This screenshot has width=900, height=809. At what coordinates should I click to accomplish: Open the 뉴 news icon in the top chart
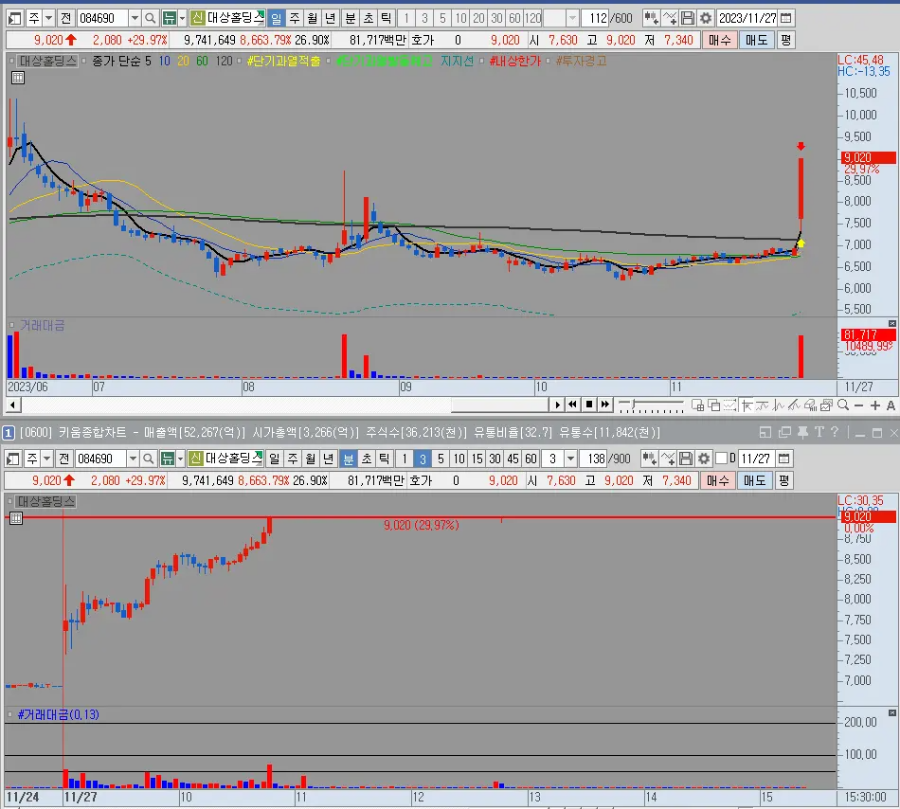(x=169, y=18)
